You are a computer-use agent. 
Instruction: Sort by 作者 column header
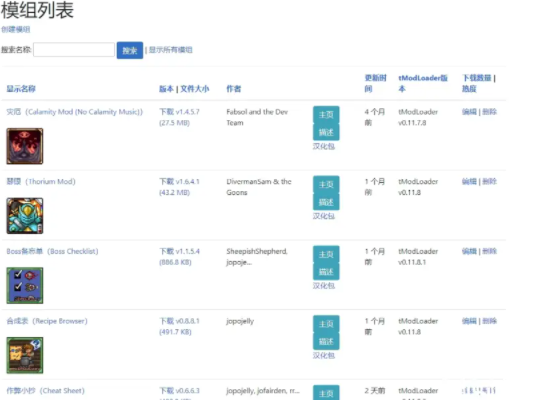point(234,89)
